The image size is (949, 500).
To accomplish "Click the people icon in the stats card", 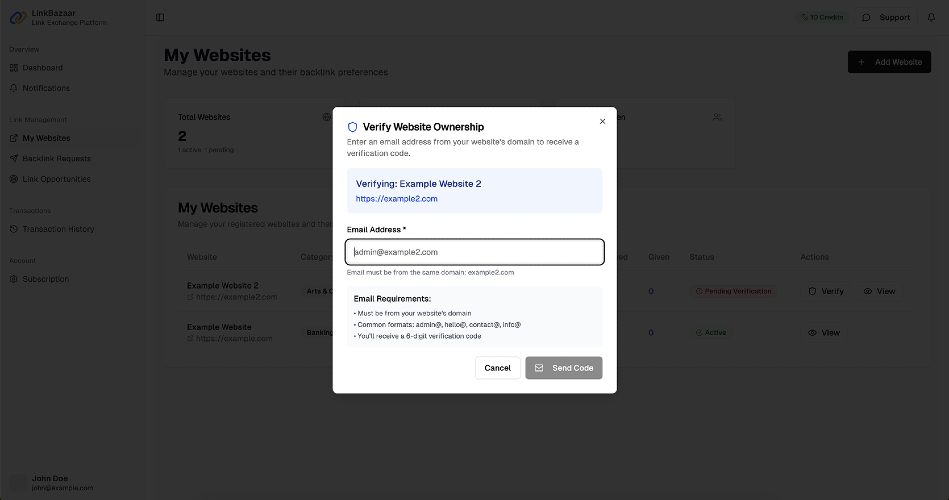I will tap(717, 117).
